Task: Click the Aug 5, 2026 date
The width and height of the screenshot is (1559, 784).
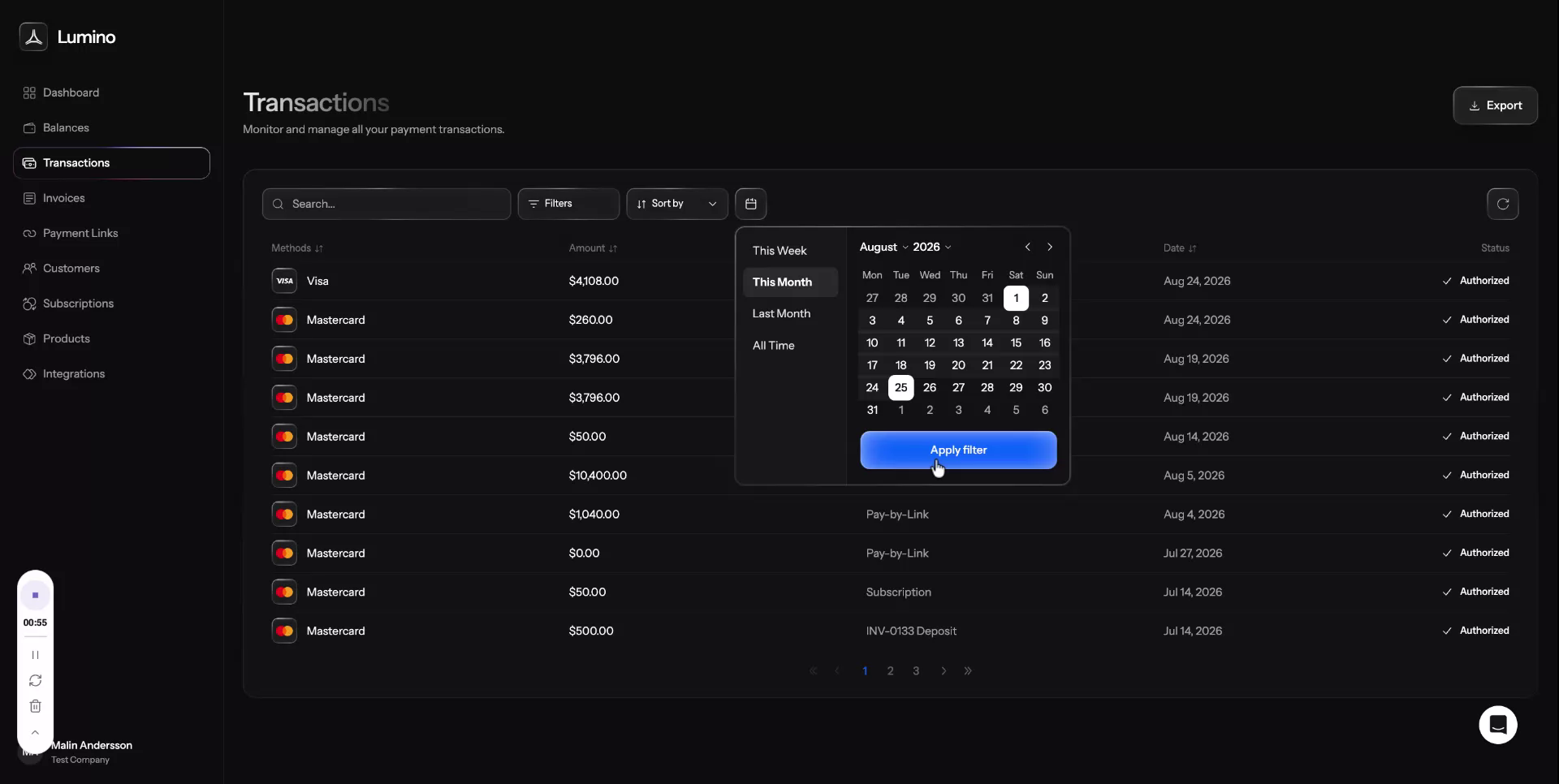Action: pos(1194,476)
